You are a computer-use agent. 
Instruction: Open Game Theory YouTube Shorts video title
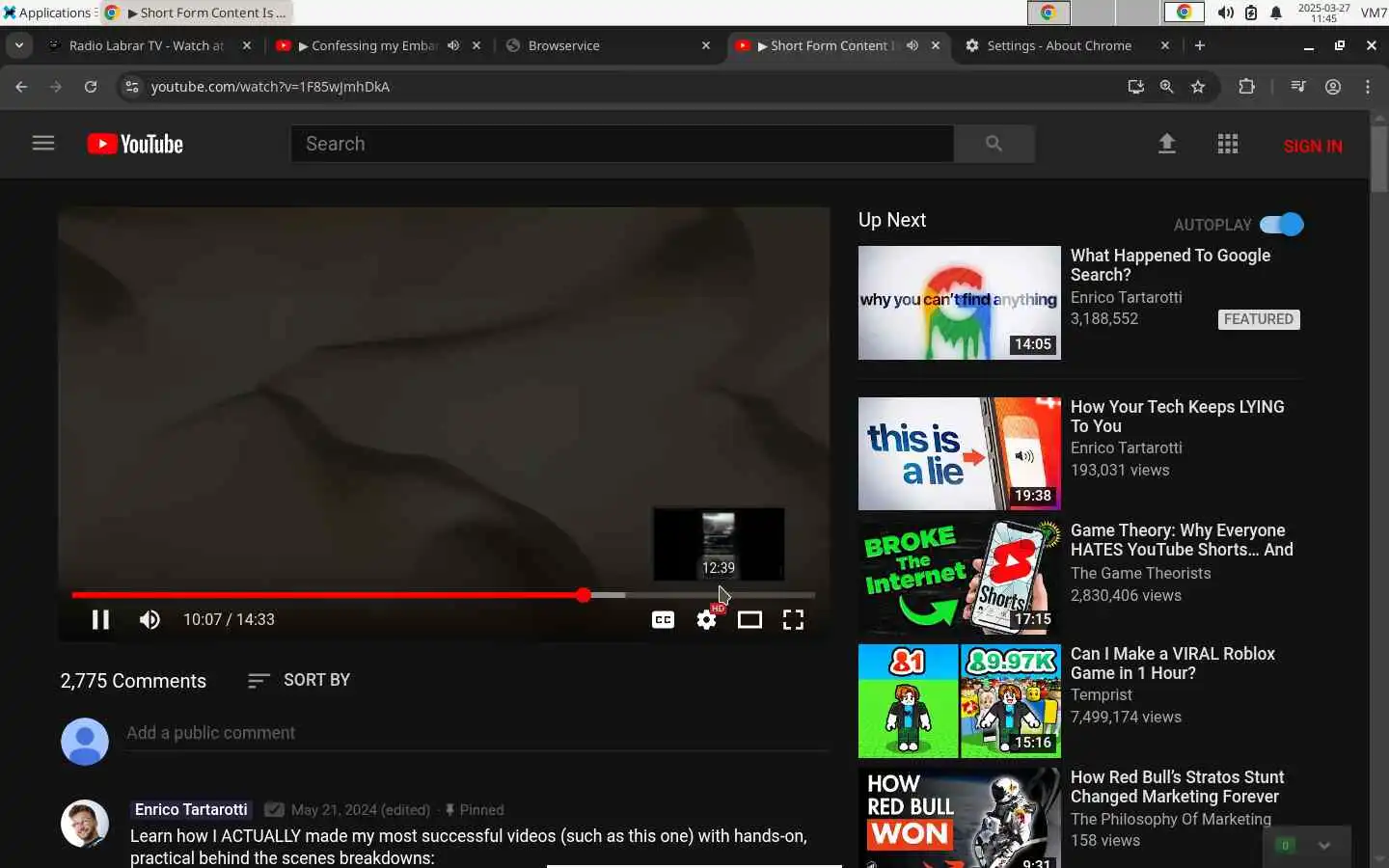tap(1182, 540)
